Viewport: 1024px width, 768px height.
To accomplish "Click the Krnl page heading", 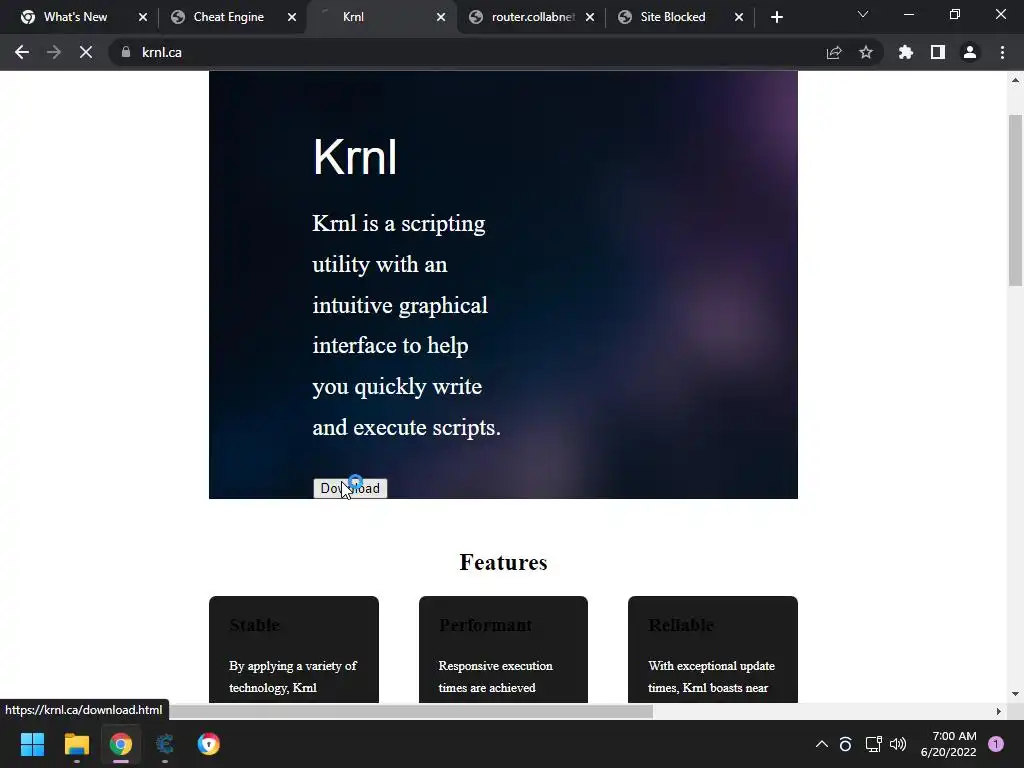I will (355, 157).
